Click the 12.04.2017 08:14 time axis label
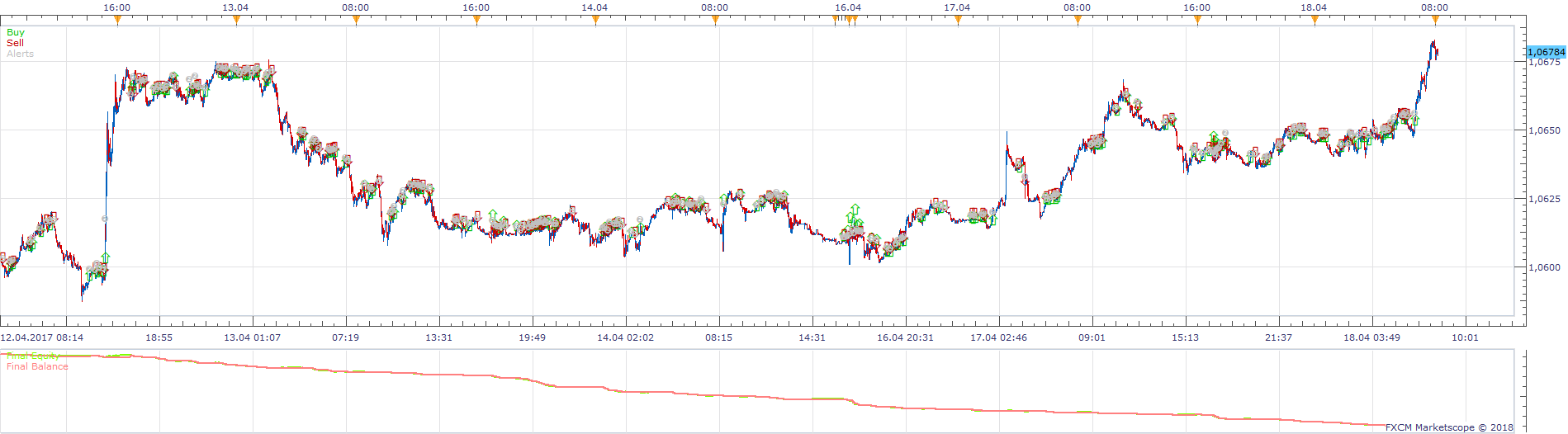This screenshot has height=434, width=1568. [x=41, y=337]
